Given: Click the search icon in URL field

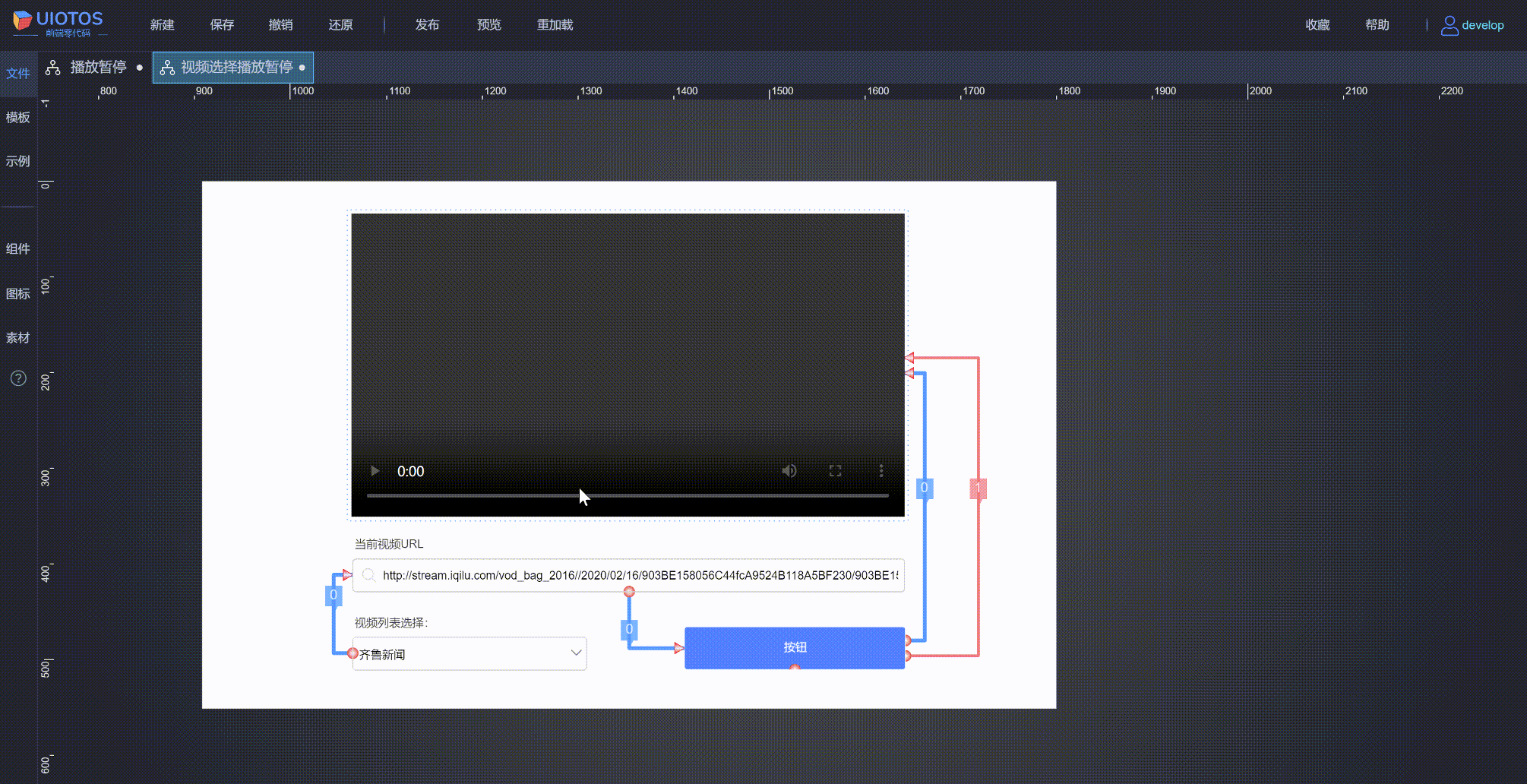Looking at the screenshot, I should 368,575.
